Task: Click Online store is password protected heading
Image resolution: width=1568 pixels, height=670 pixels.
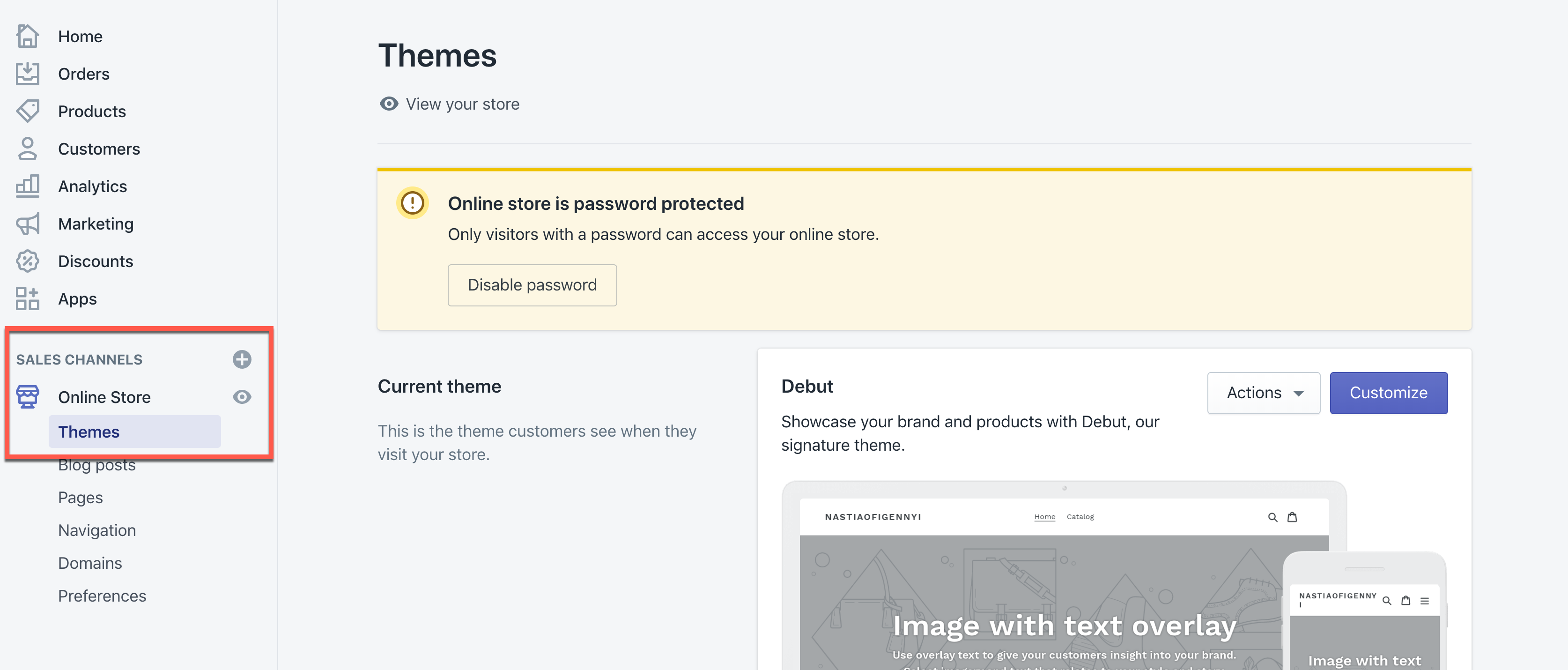Action: 595,203
